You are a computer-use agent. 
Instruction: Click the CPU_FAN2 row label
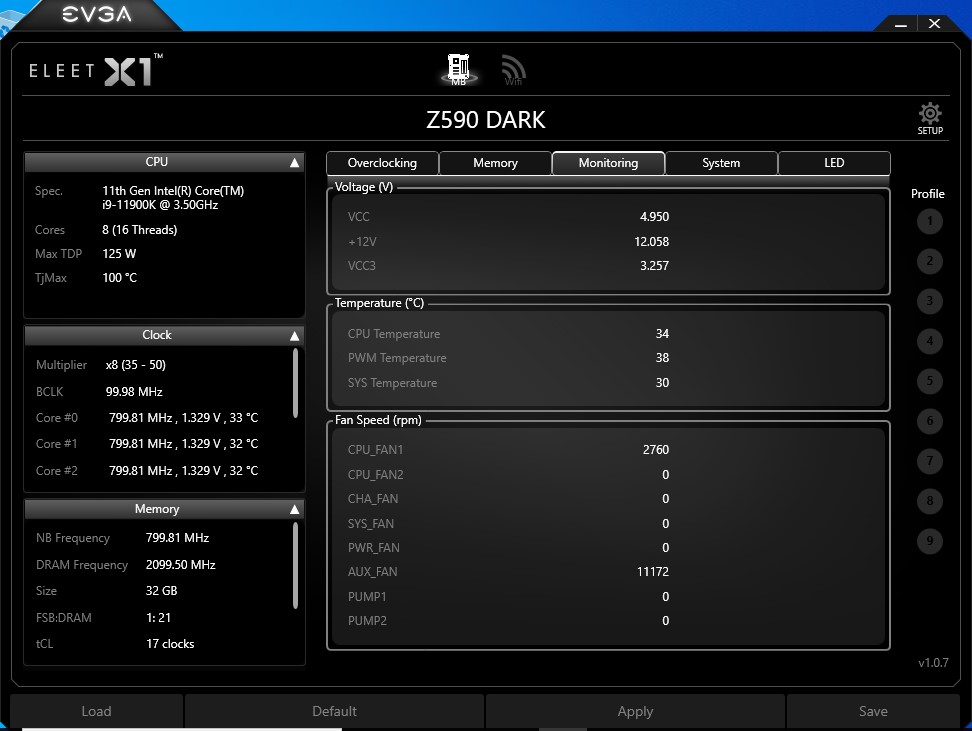(x=376, y=474)
